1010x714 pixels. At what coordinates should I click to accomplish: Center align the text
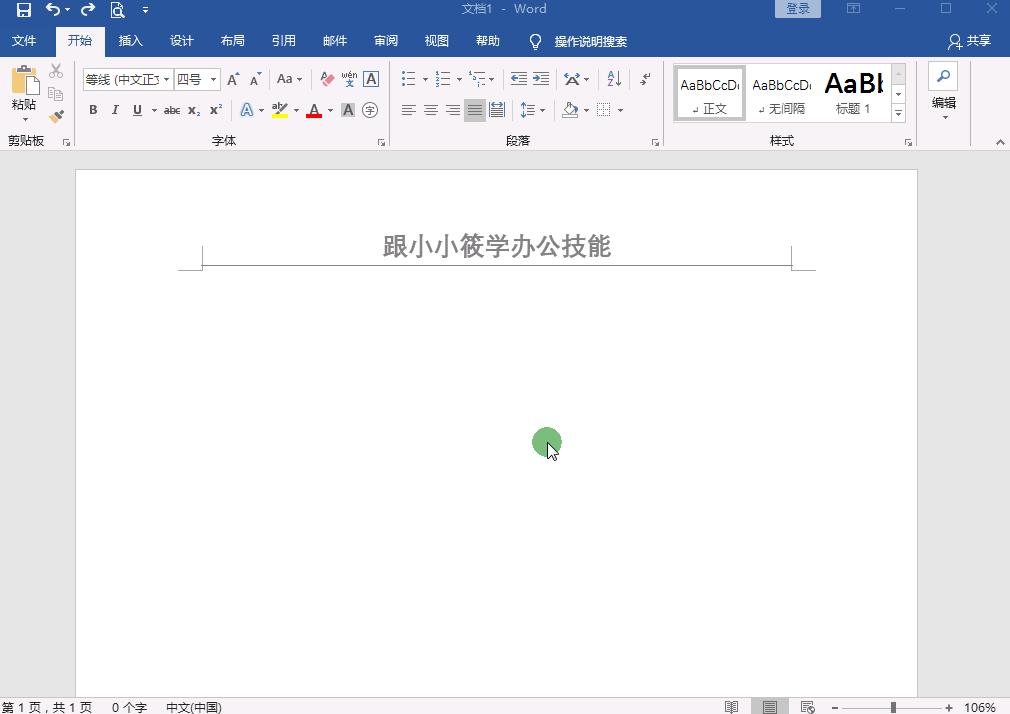(430, 110)
